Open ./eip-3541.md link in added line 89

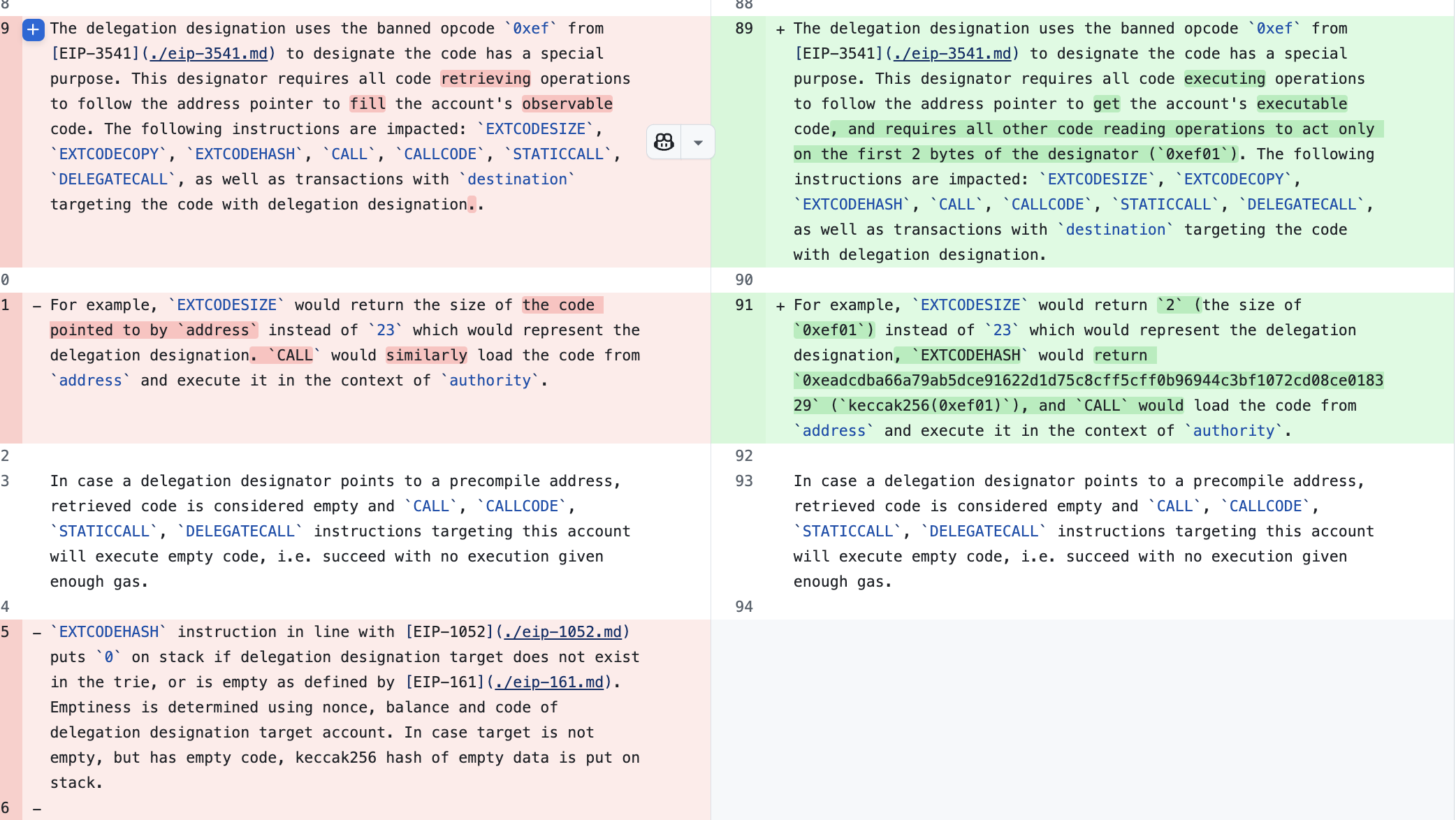952,54
